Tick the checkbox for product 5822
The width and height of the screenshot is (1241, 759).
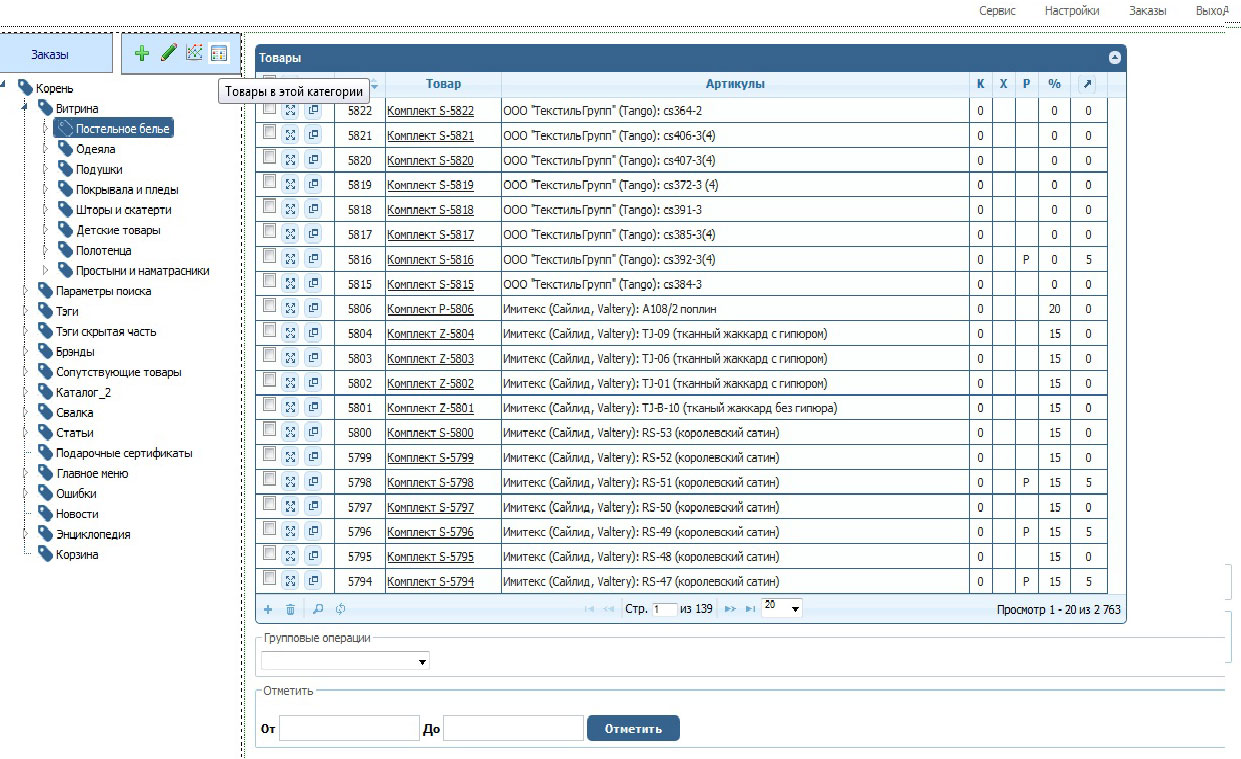[269, 107]
